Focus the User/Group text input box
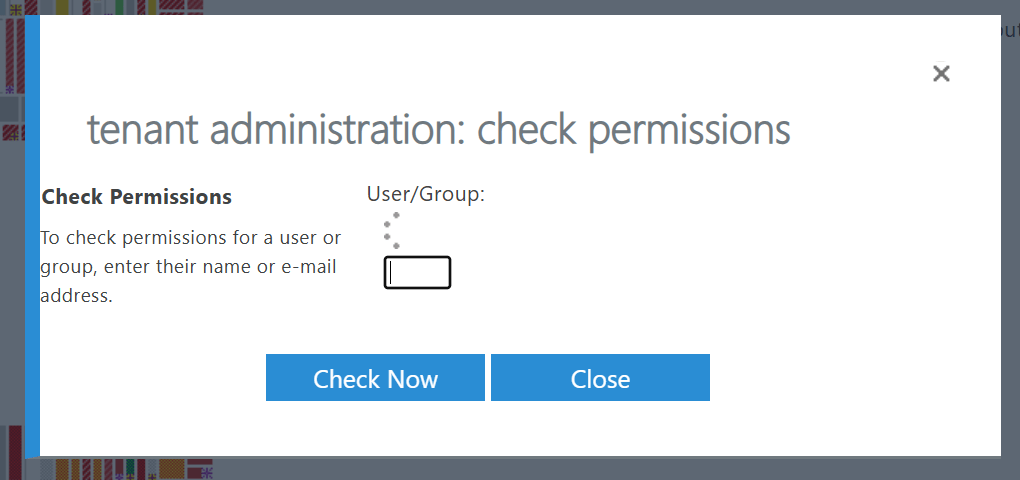 [x=418, y=272]
